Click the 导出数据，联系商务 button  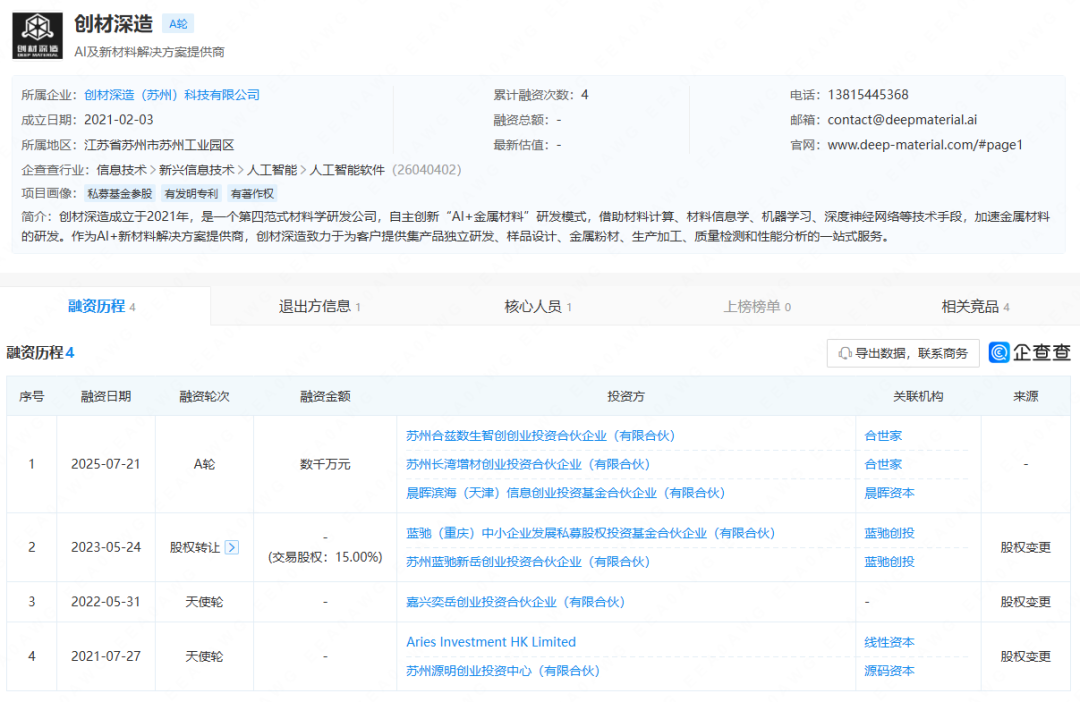[x=903, y=353]
